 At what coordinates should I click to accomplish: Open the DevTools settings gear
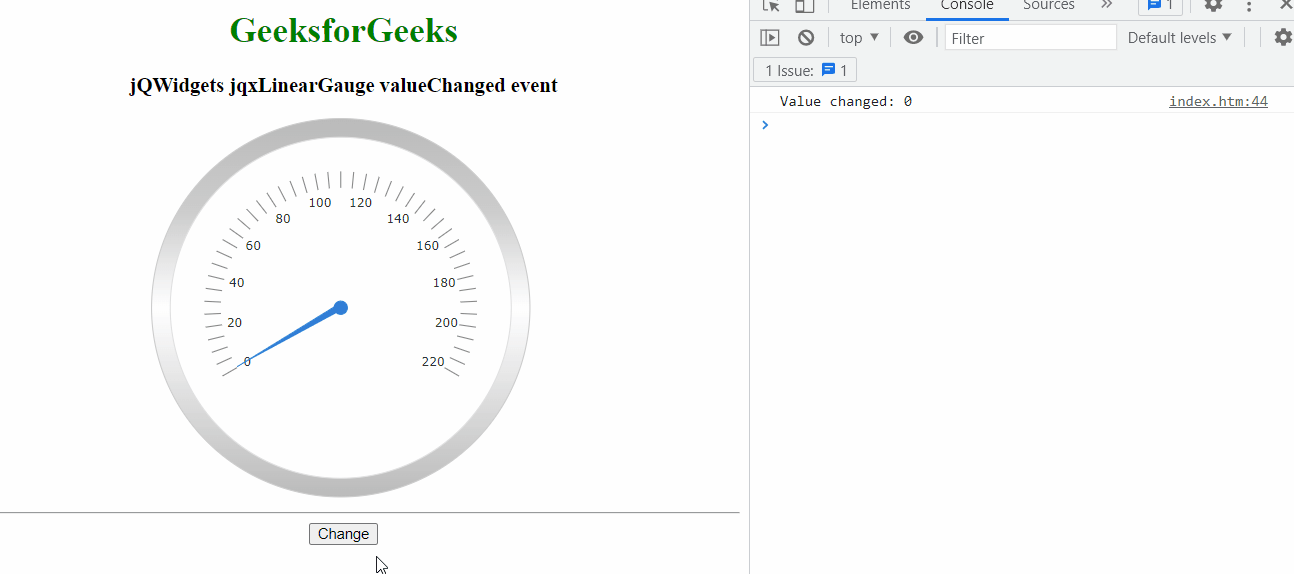coord(1213,5)
